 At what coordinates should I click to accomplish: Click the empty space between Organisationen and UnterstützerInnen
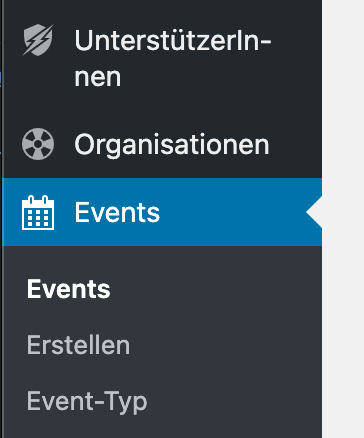(x=162, y=109)
